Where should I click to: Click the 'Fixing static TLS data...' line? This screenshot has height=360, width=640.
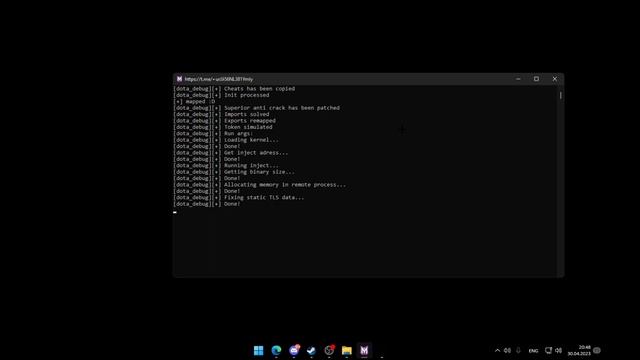[239, 198]
